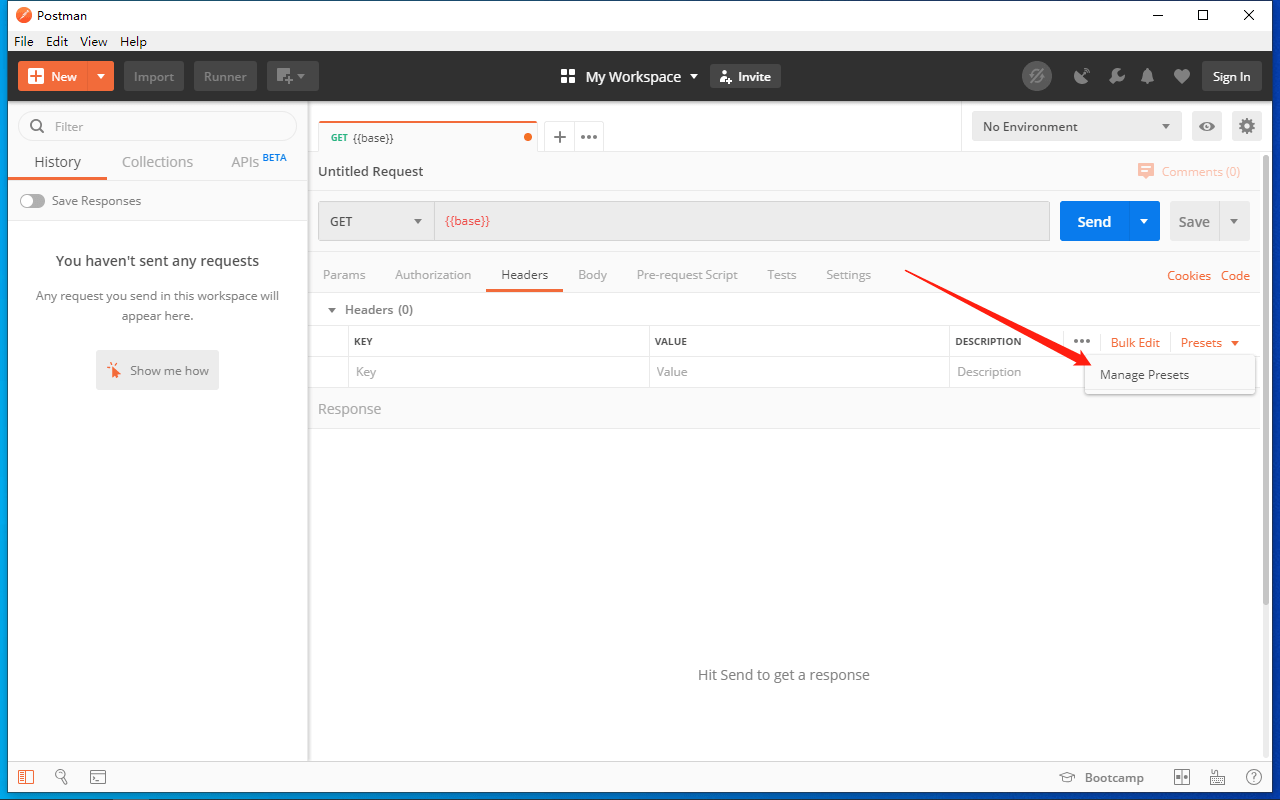Open the Tests tab
This screenshot has height=800, width=1280.
(782, 275)
